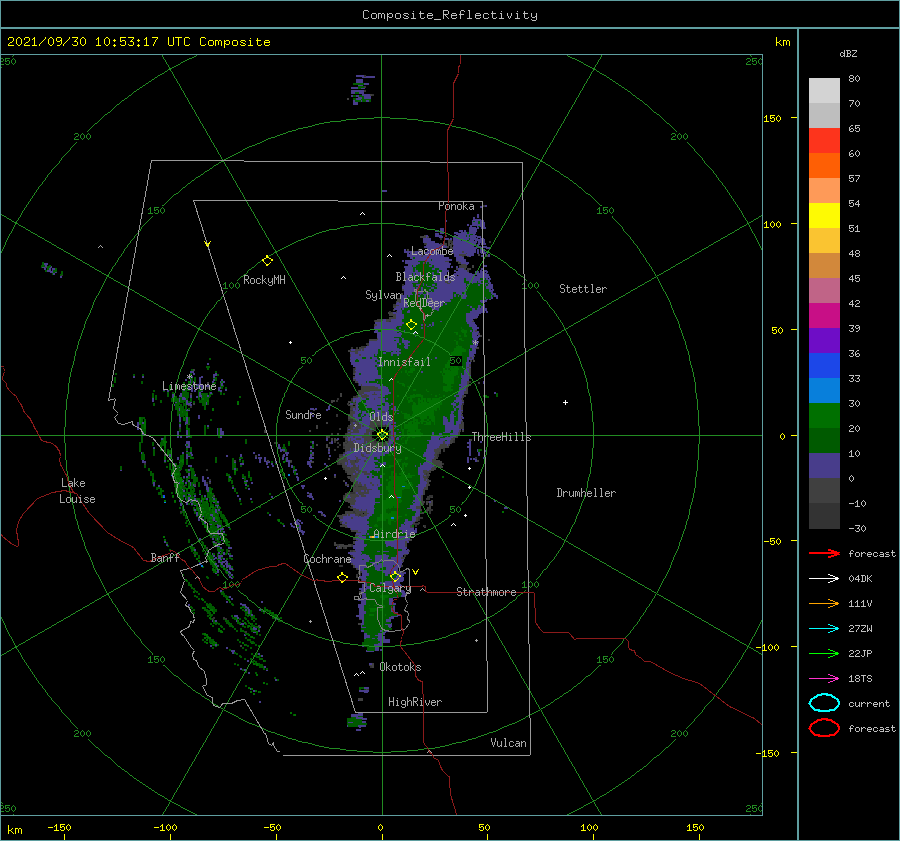
Task: Click the Composite_Reflectivity title
Action: (x=450, y=15)
